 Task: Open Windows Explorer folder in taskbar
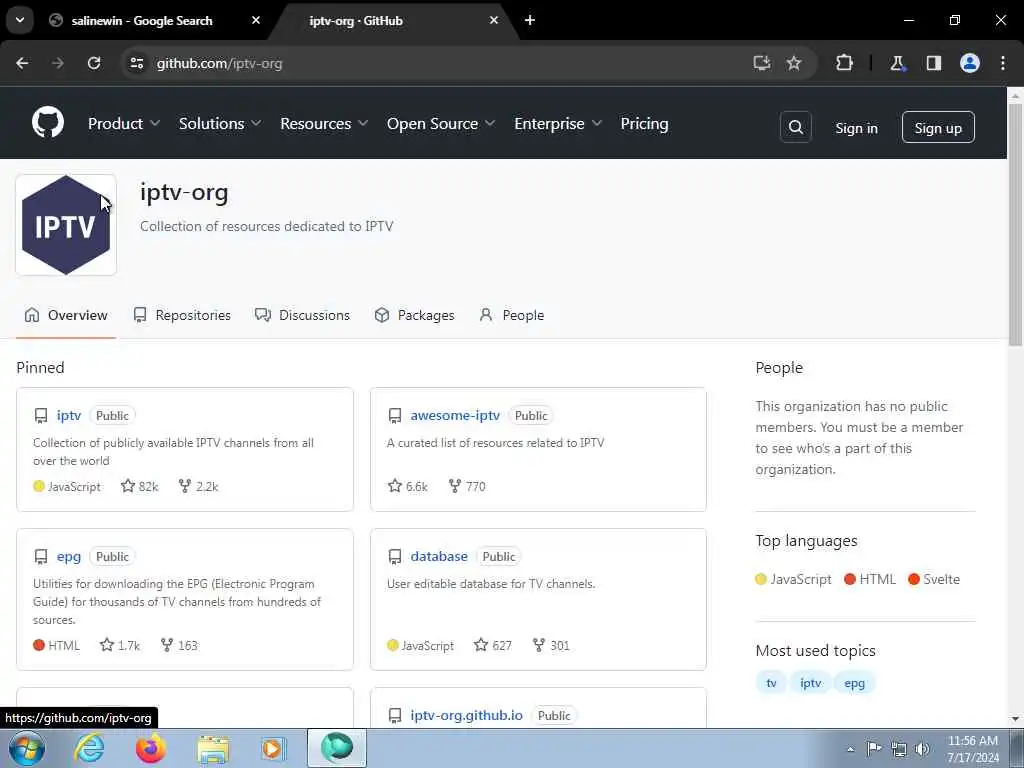(213, 749)
